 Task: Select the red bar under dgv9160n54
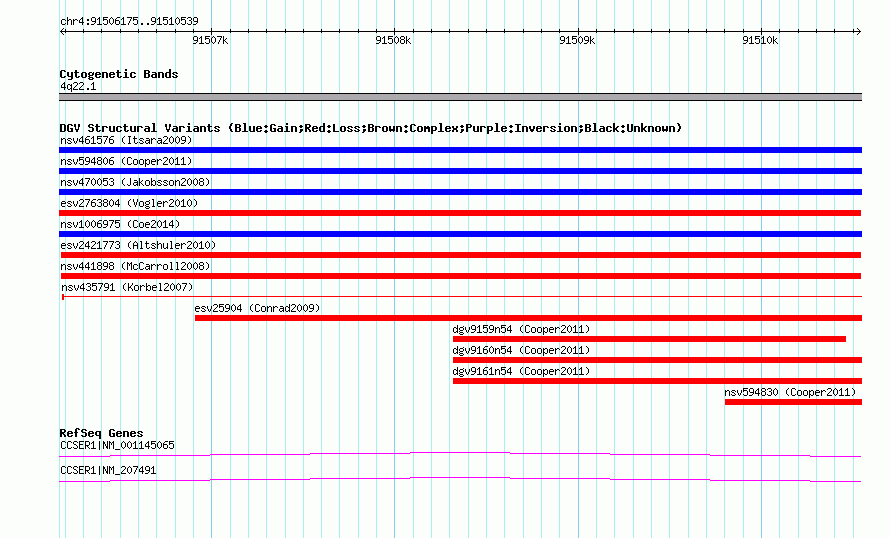[x=657, y=360]
